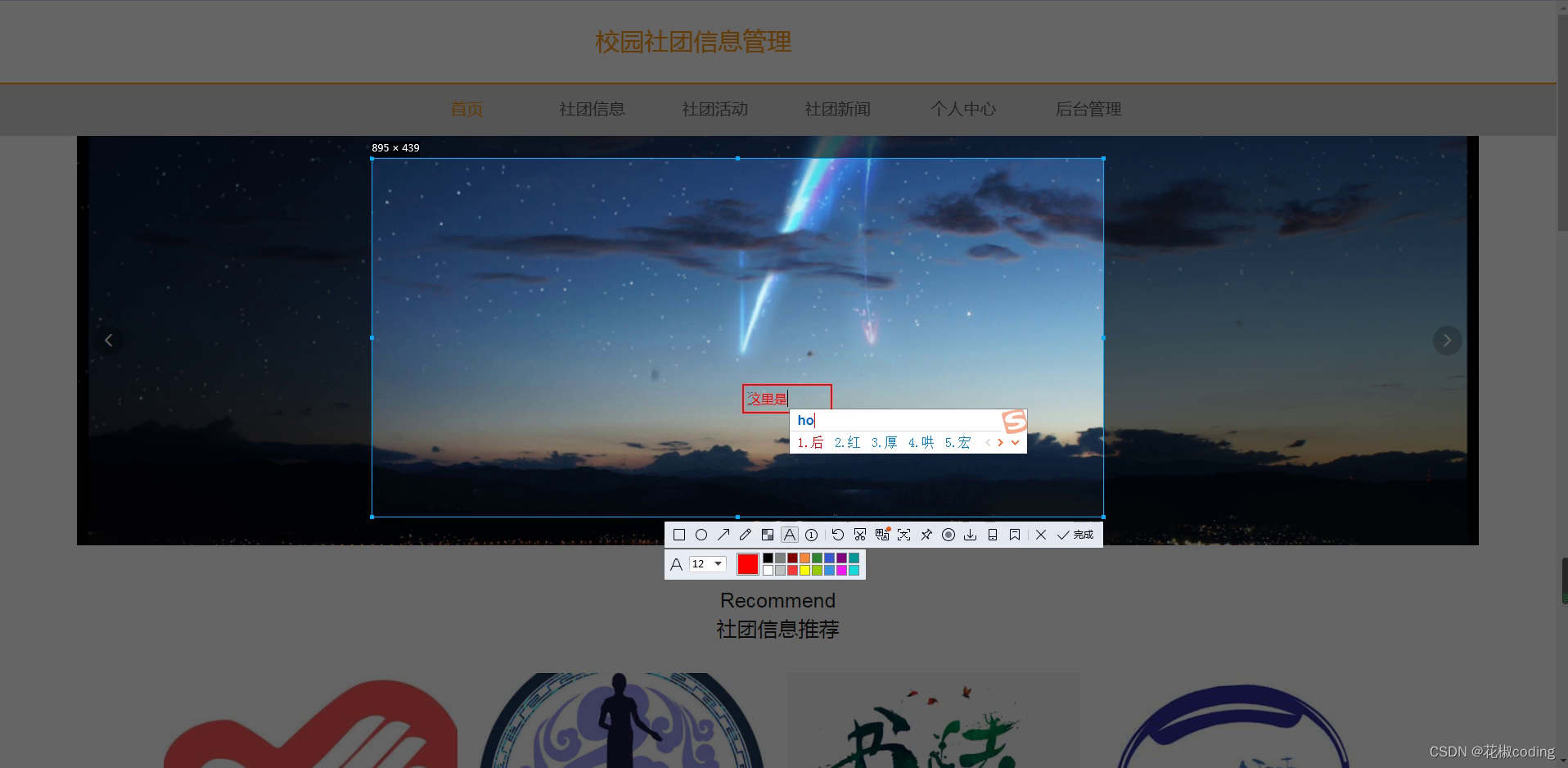
Task: Undo the last annotation
Action: tap(837, 535)
